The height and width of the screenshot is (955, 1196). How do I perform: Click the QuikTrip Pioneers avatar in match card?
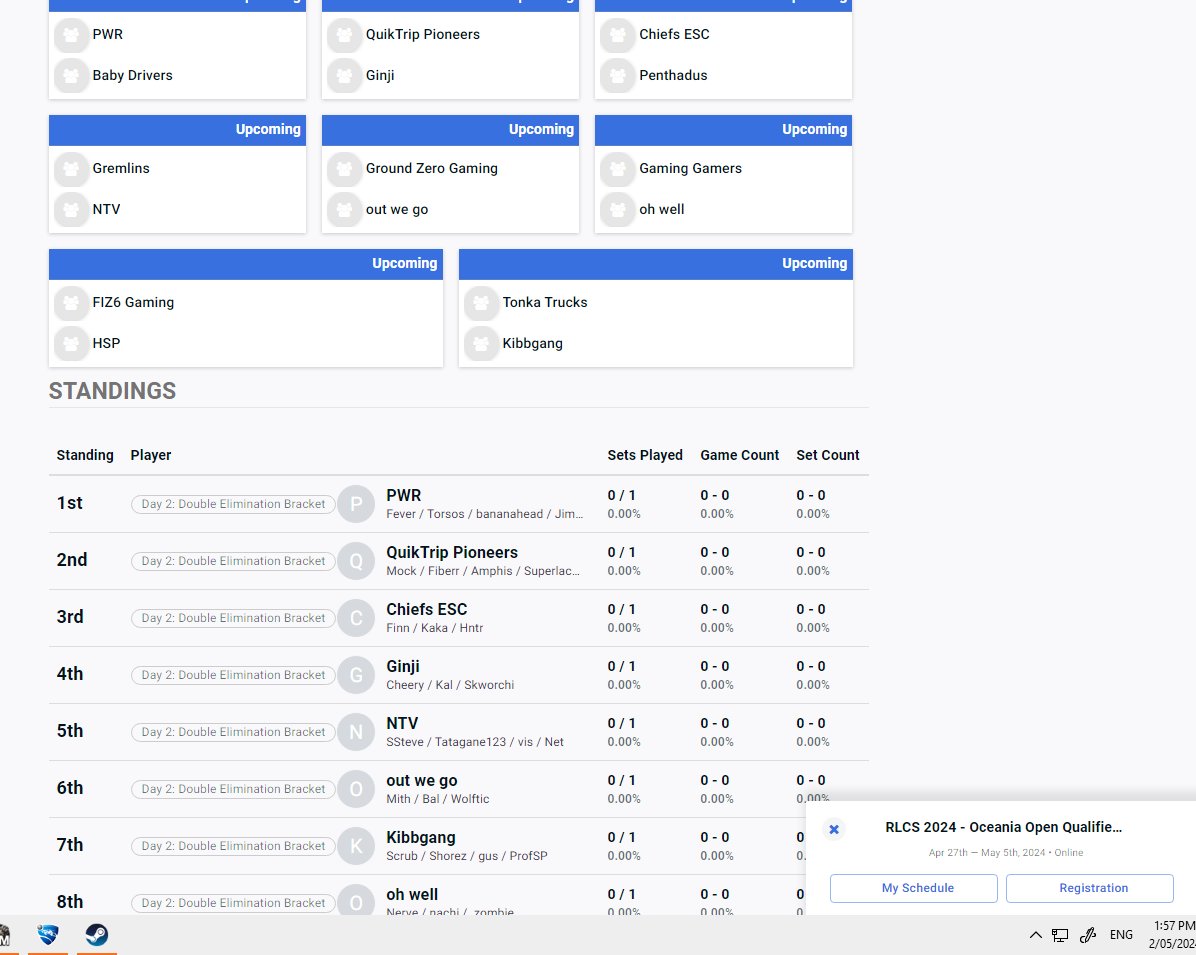[344, 35]
